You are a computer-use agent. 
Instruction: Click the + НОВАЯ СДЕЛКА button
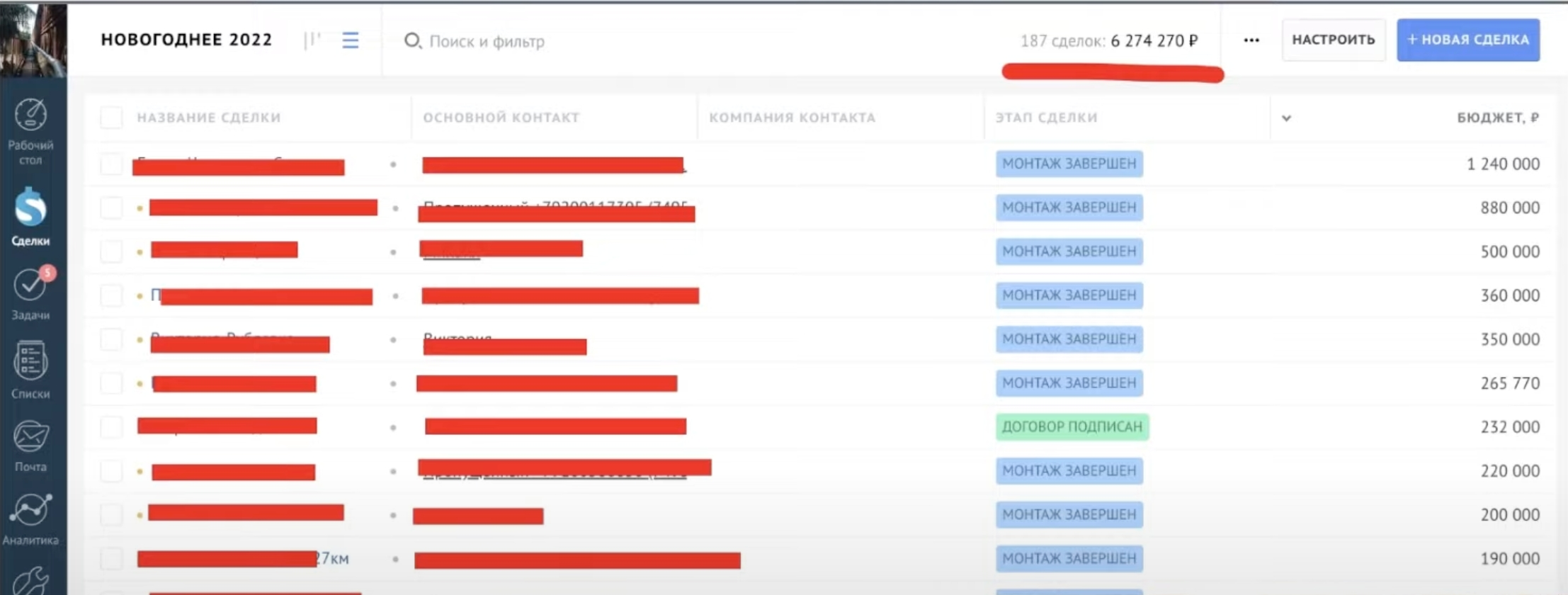(x=1468, y=40)
